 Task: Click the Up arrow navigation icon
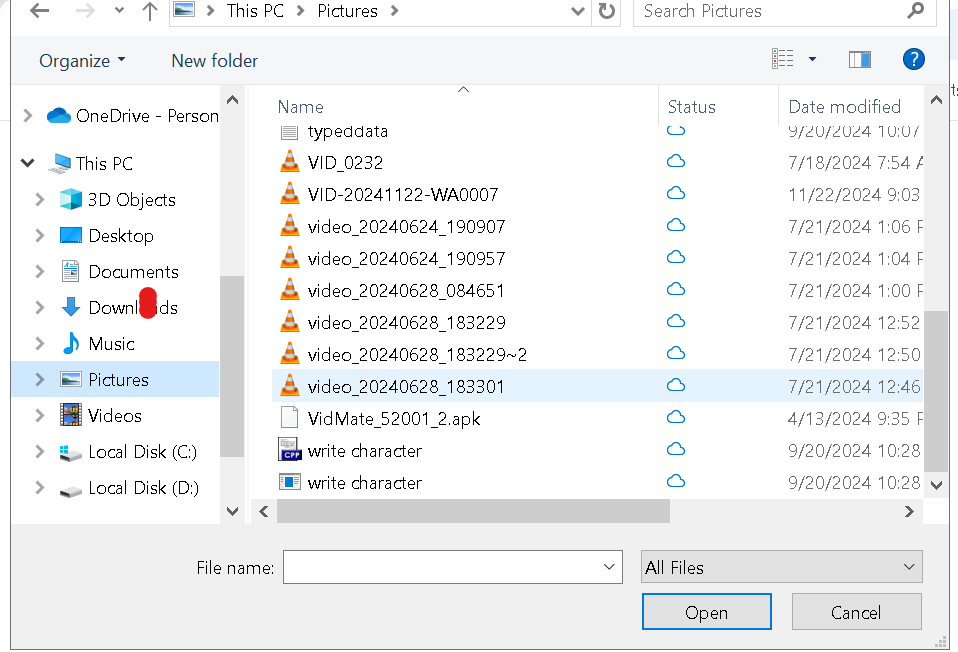click(x=150, y=12)
